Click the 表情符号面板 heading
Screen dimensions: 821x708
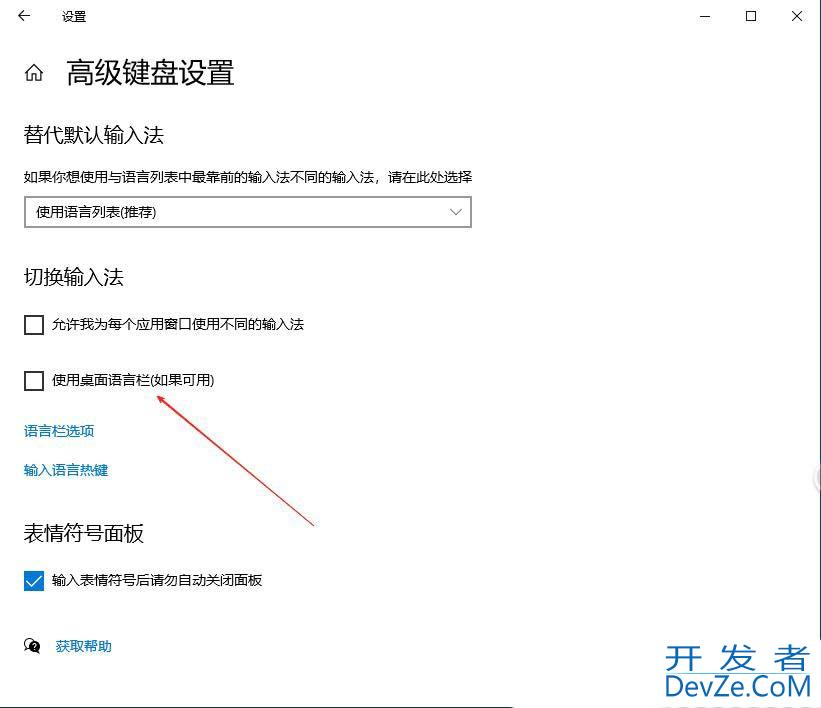coord(84,534)
